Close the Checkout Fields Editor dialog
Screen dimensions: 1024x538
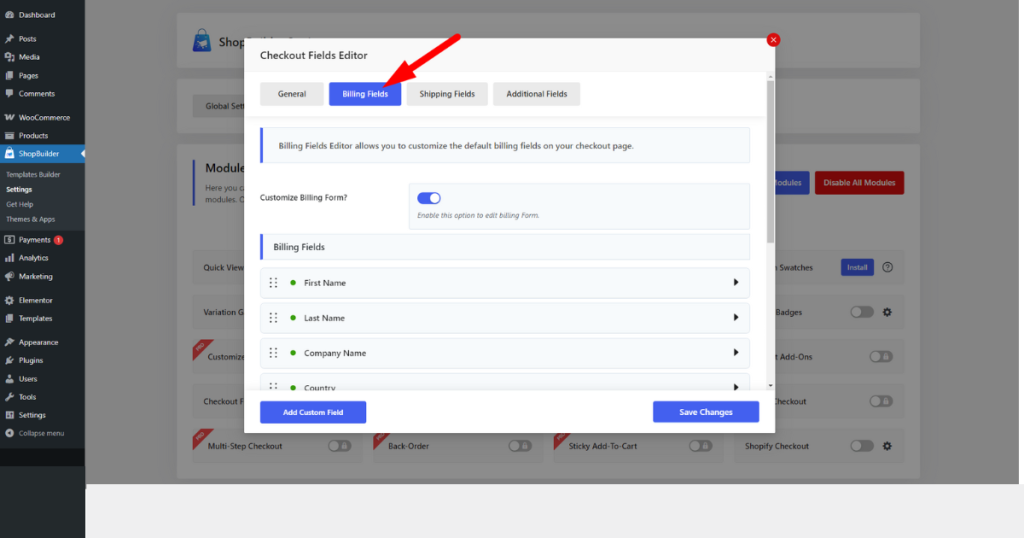[x=773, y=40]
